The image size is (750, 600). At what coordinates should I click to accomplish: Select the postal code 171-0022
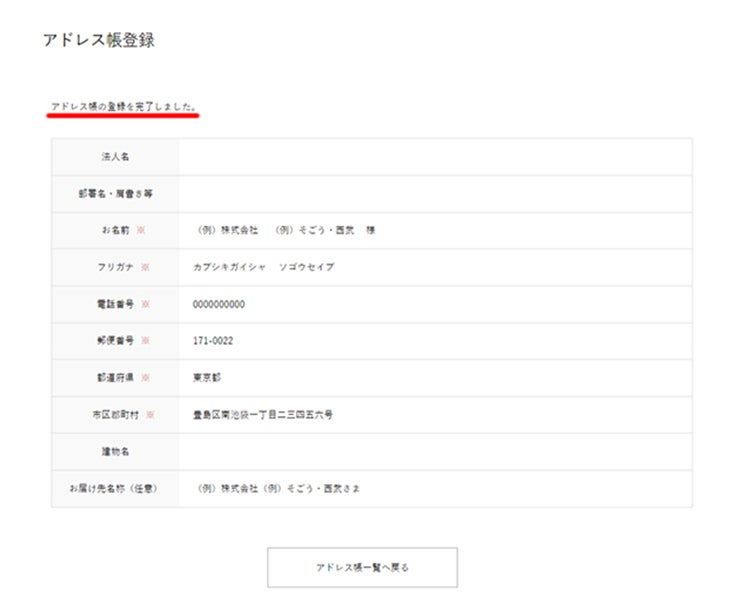click(213, 341)
